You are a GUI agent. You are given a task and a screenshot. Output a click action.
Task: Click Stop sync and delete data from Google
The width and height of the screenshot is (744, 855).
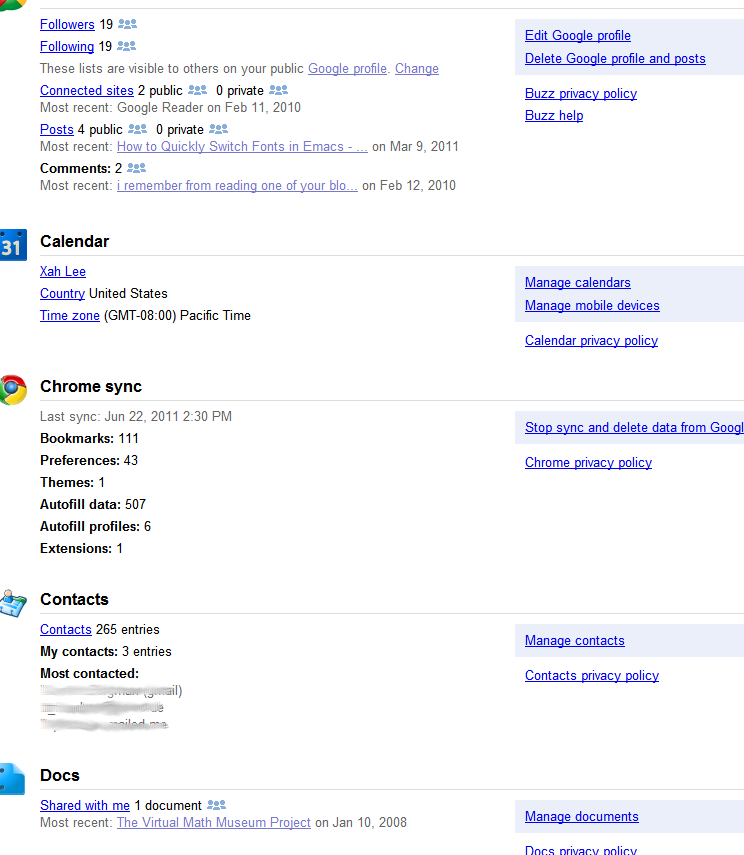634,428
